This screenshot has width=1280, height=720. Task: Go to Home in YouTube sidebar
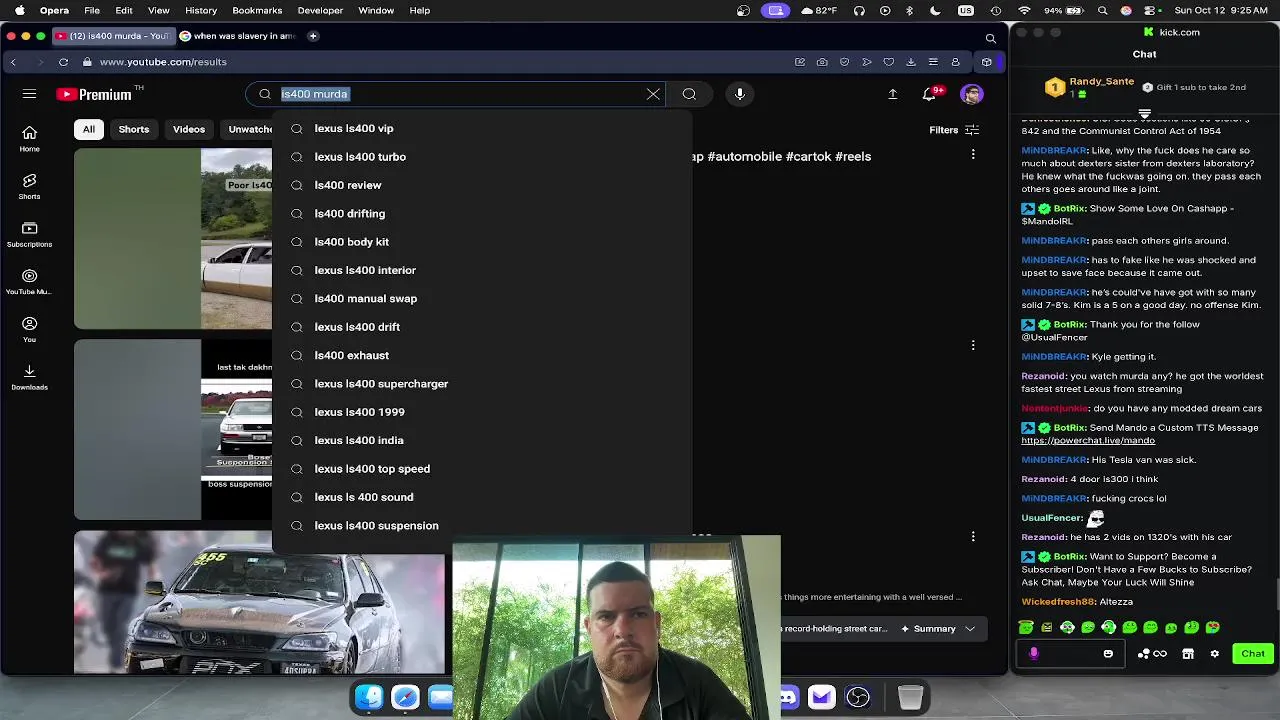pyautogui.click(x=29, y=139)
